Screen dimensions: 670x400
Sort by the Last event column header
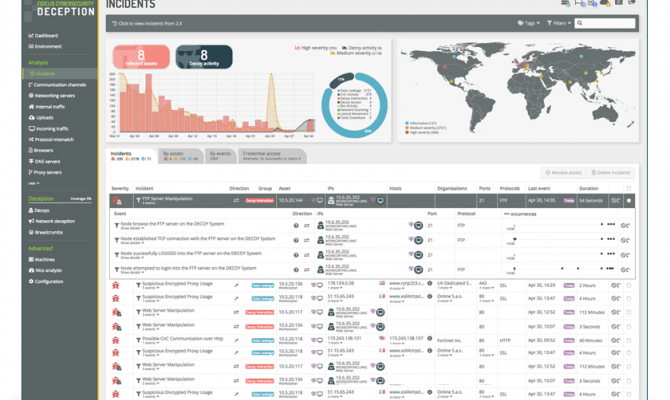(x=538, y=188)
